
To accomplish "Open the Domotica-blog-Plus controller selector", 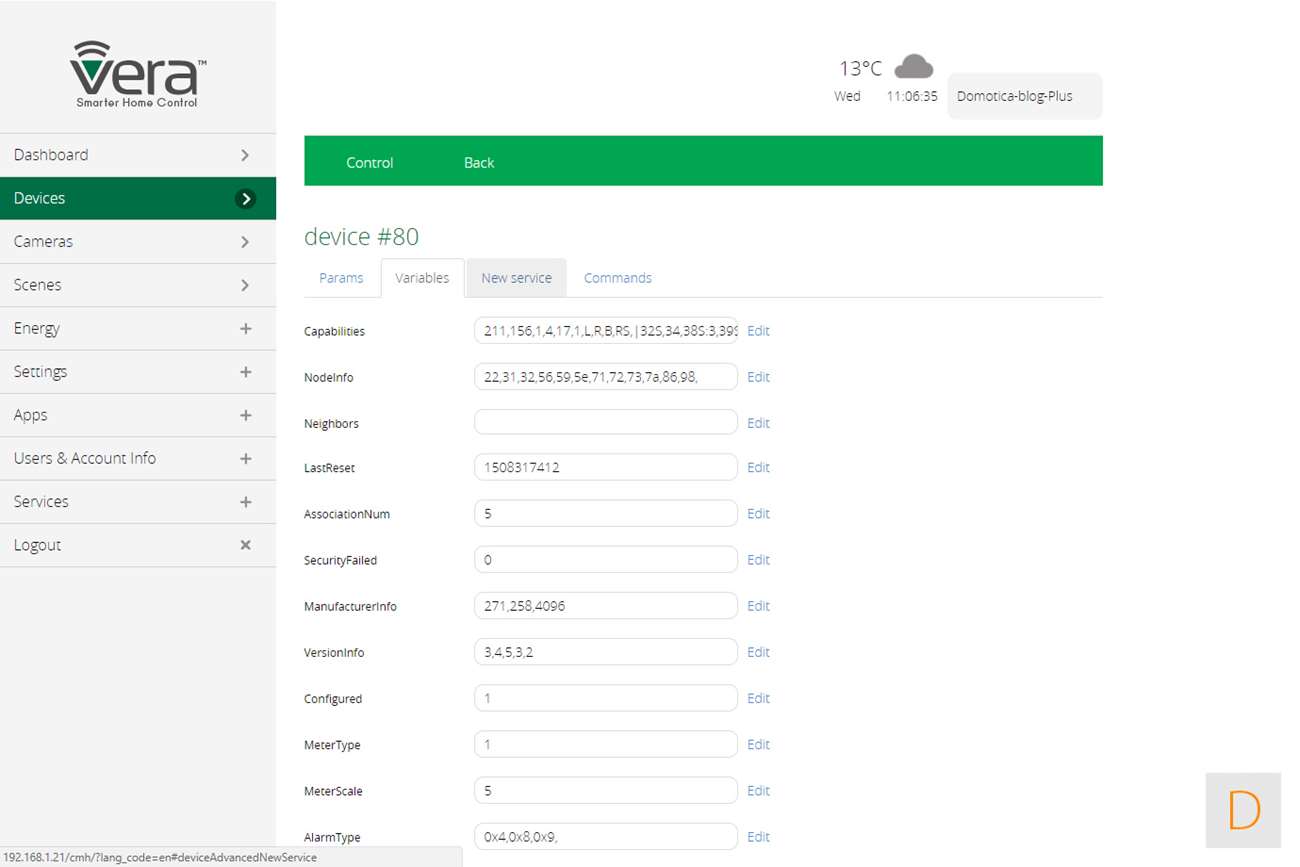I will (1023, 96).
